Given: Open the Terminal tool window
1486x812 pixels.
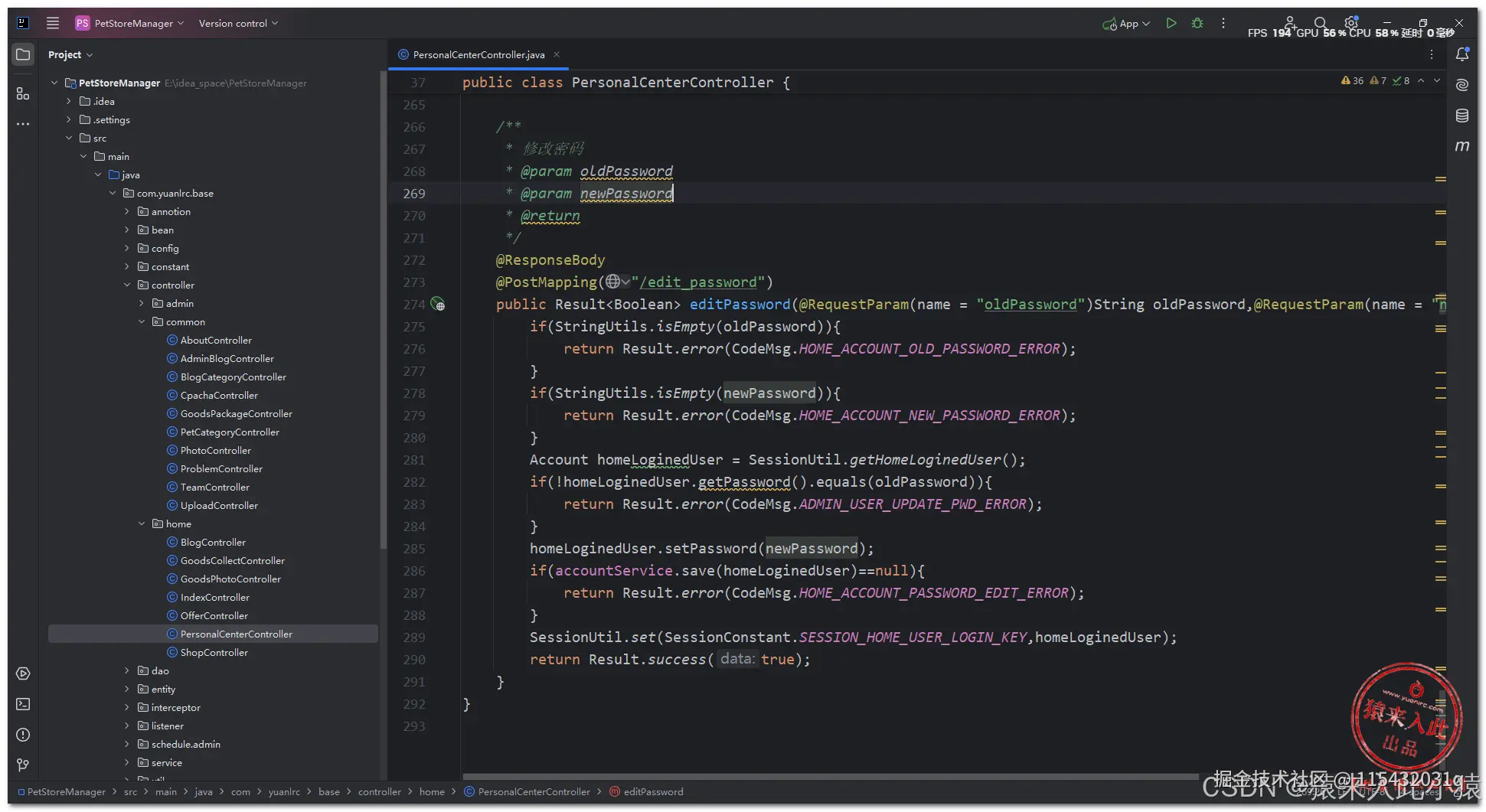Looking at the screenshot, I should point(23,704).
